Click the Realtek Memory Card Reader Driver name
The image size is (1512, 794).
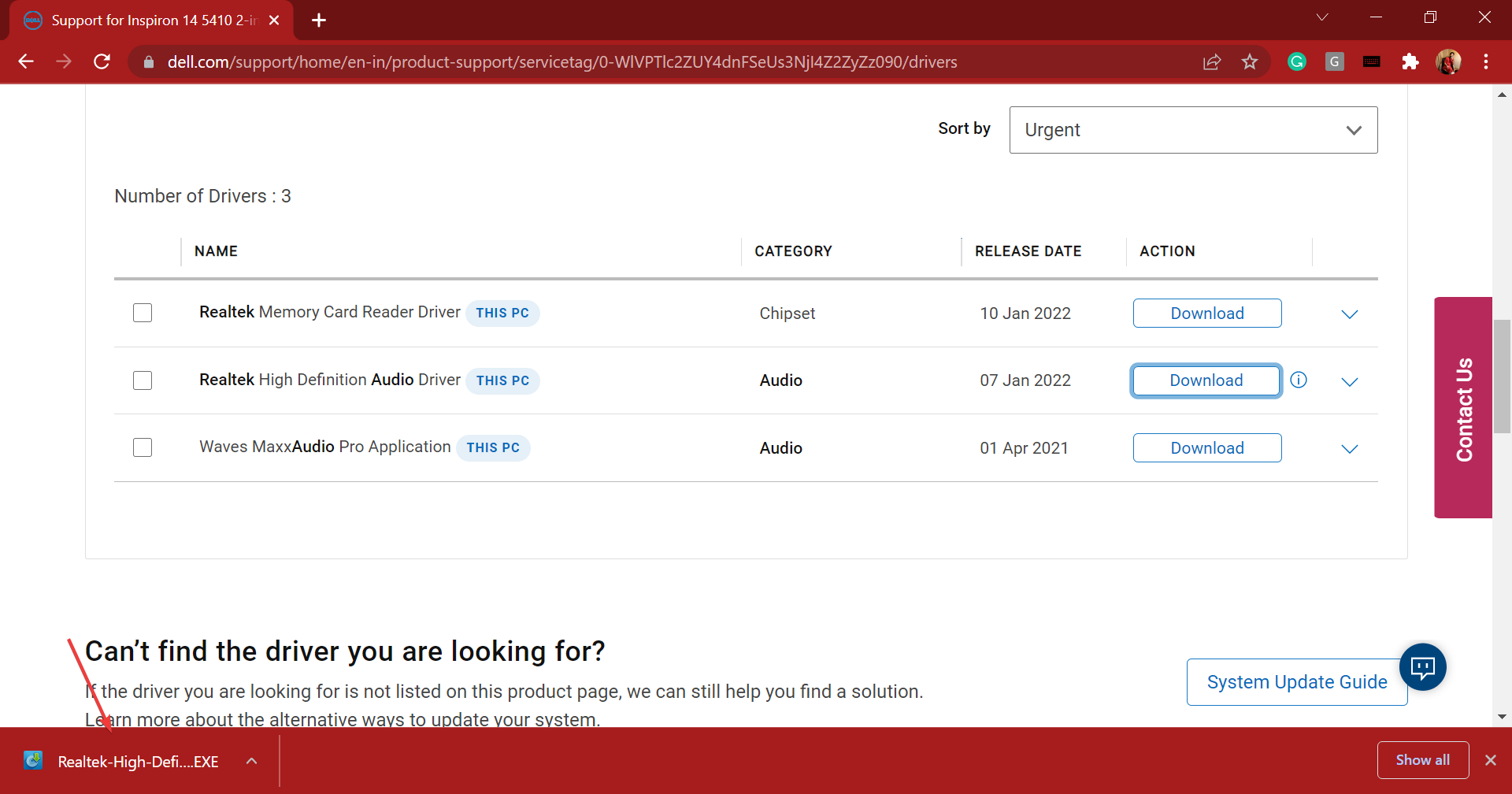pyautogui.click(x=329, y=312)
